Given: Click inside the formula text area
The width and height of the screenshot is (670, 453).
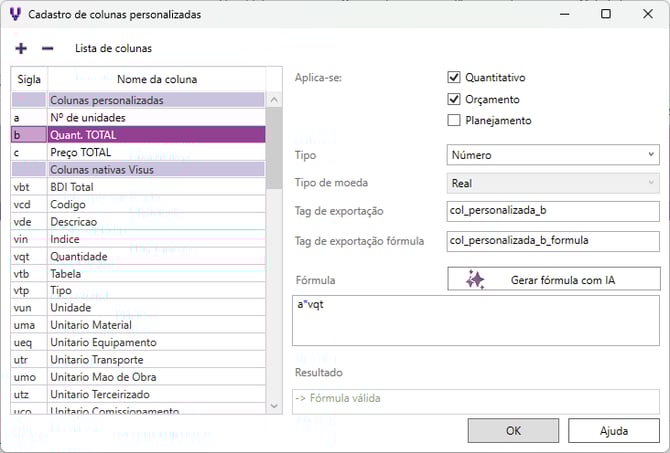Looking at the screenshot, I should [x=475, y=320].
